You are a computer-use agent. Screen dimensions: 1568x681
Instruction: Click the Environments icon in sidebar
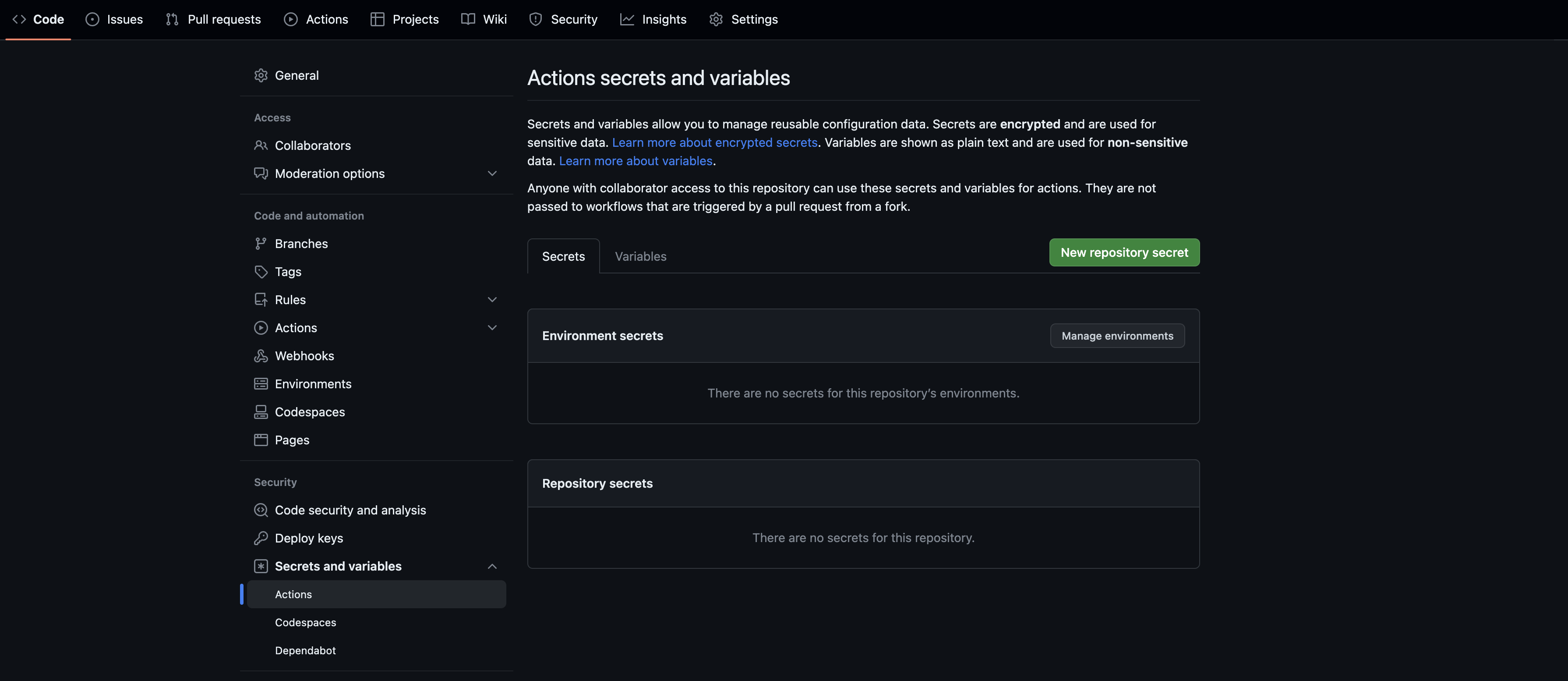click(x=261, y=384)
